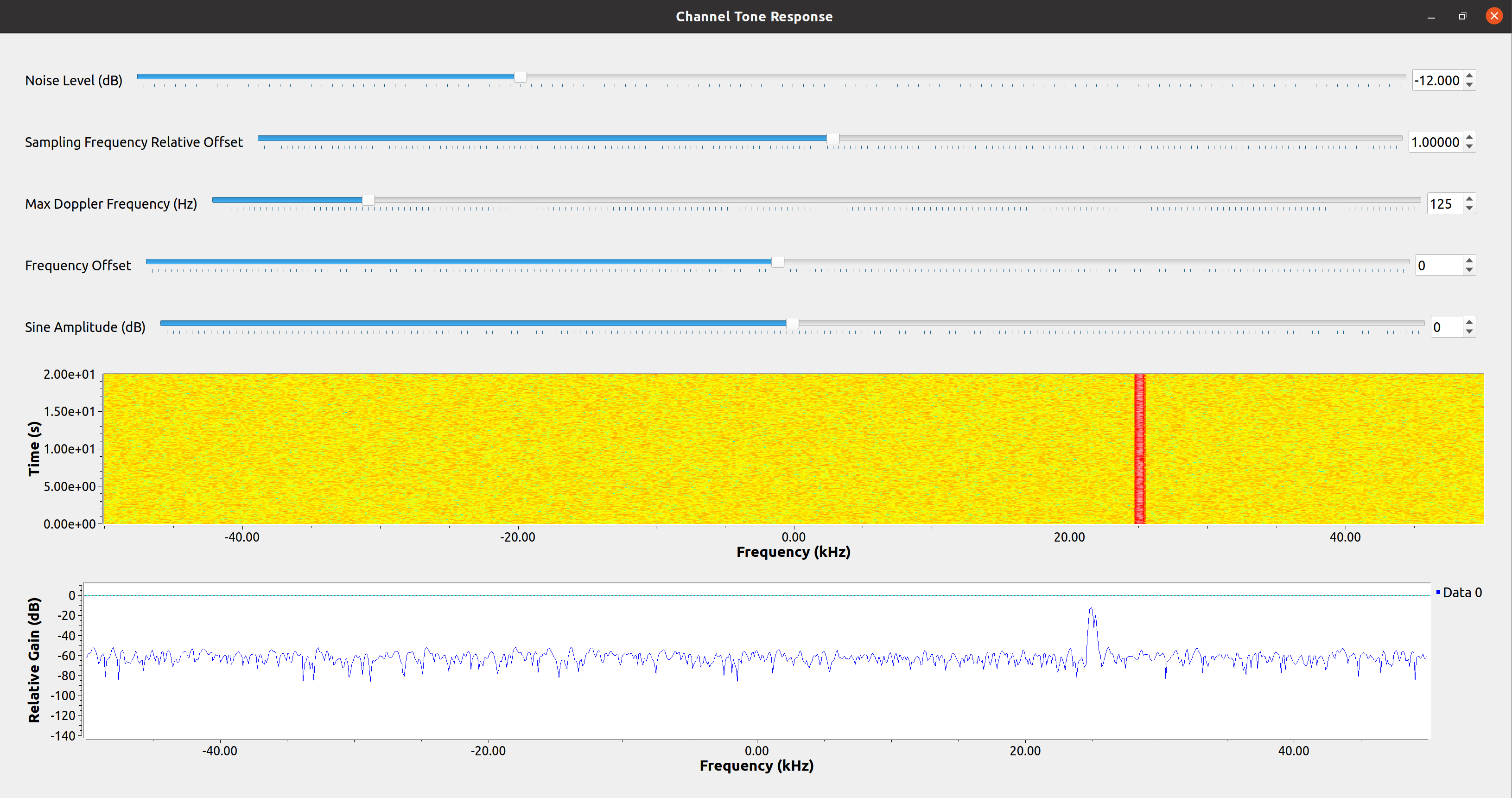Increase Noise Level with the up arrow
The height and width of the screenshot is (798, 1512).
[x=1469, y=75]
